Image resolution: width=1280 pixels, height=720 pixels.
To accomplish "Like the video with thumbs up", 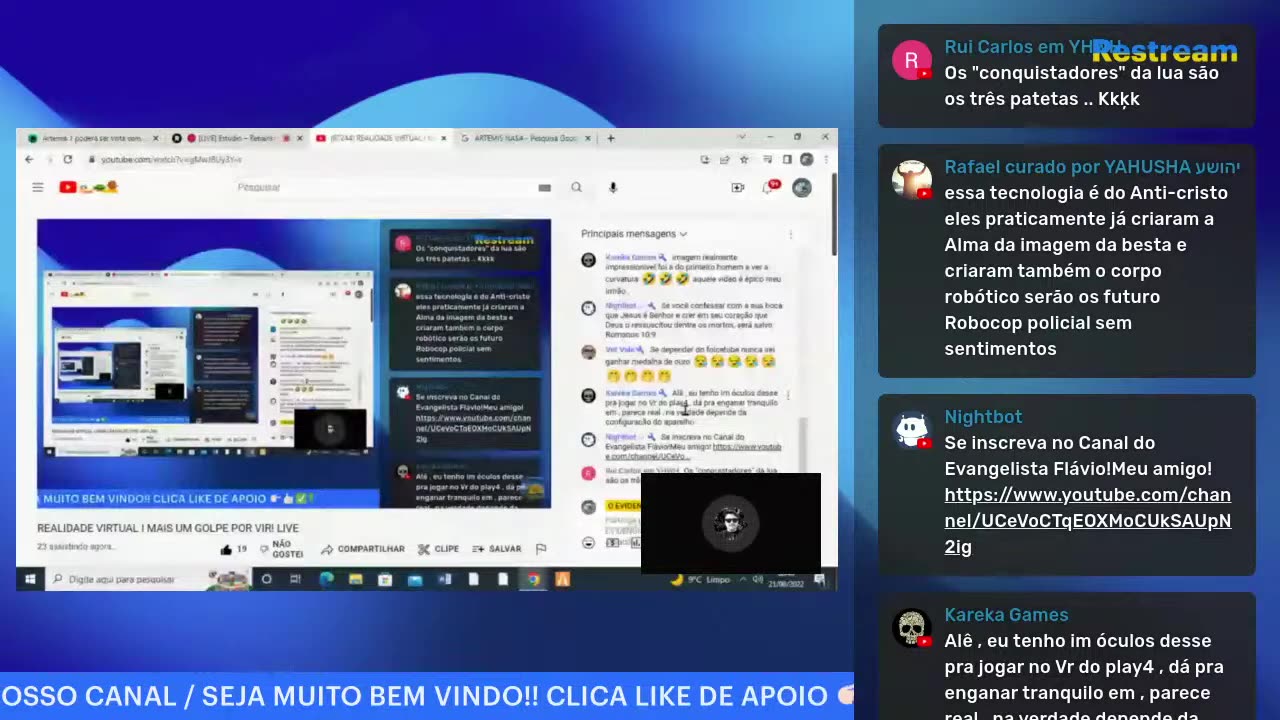I will (x=233, y=549).
